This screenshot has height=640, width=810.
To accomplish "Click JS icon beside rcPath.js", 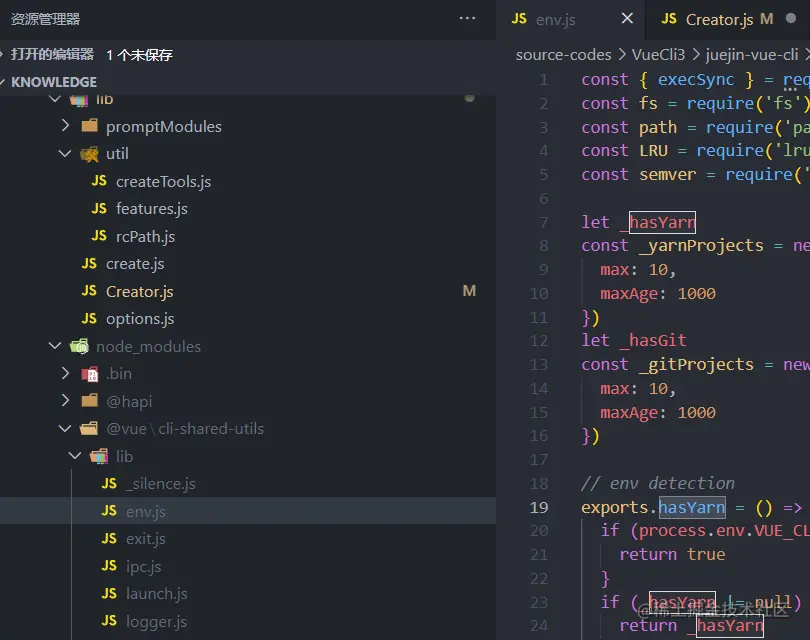I will 99,236.
